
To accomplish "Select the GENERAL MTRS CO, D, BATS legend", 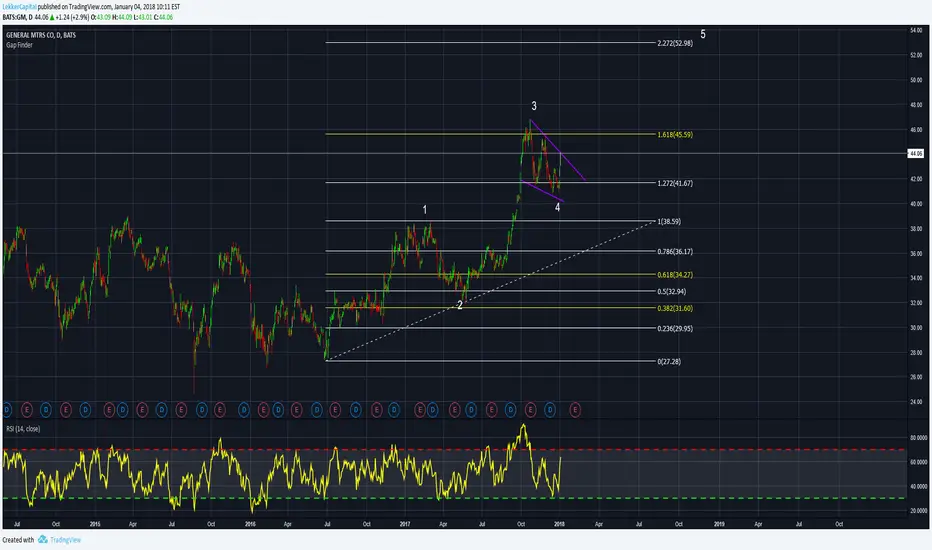I will coord(41,35).
